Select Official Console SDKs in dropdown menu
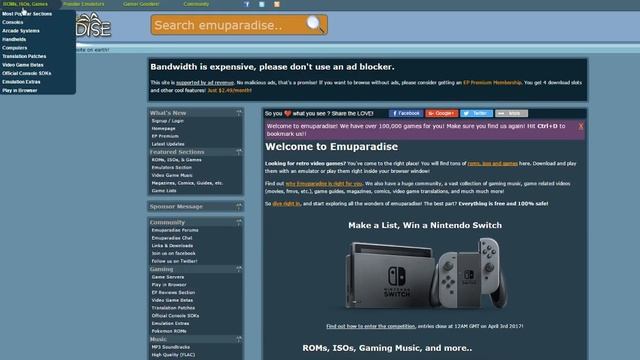This screenshot has width=640, height=360. click(x=27, y=73)
